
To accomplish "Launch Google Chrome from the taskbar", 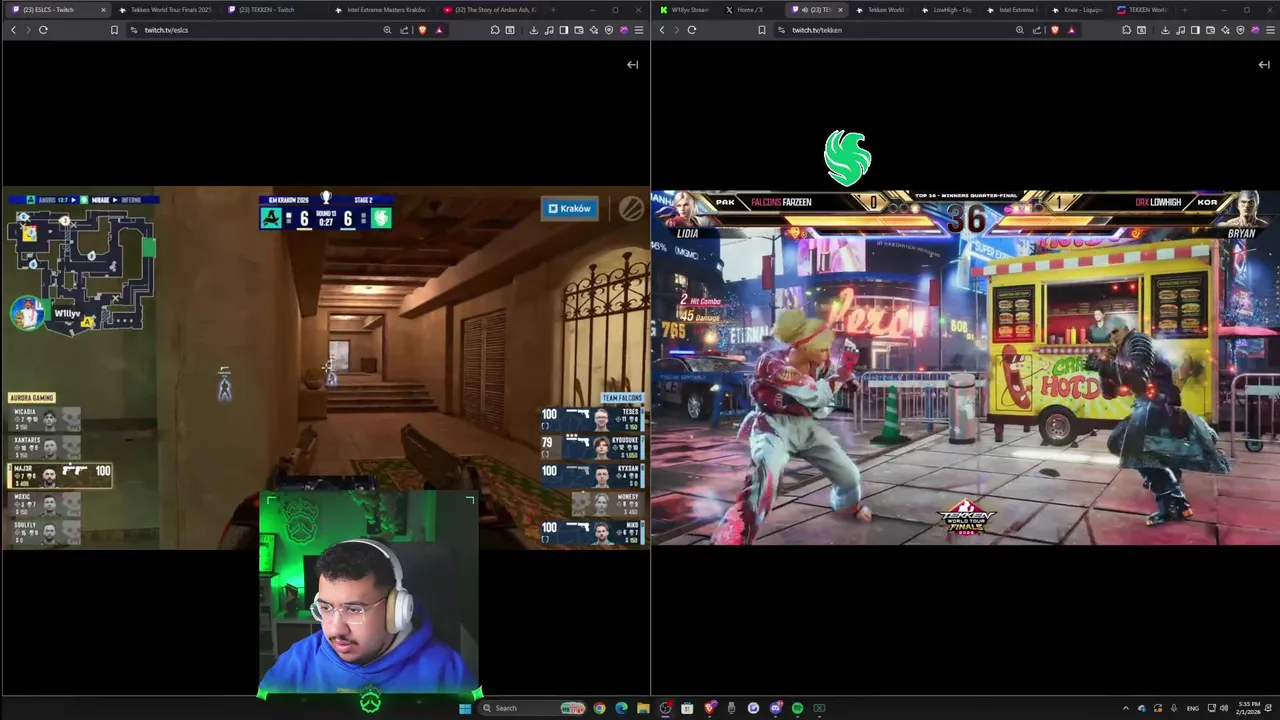I will [x=599, y=708].
